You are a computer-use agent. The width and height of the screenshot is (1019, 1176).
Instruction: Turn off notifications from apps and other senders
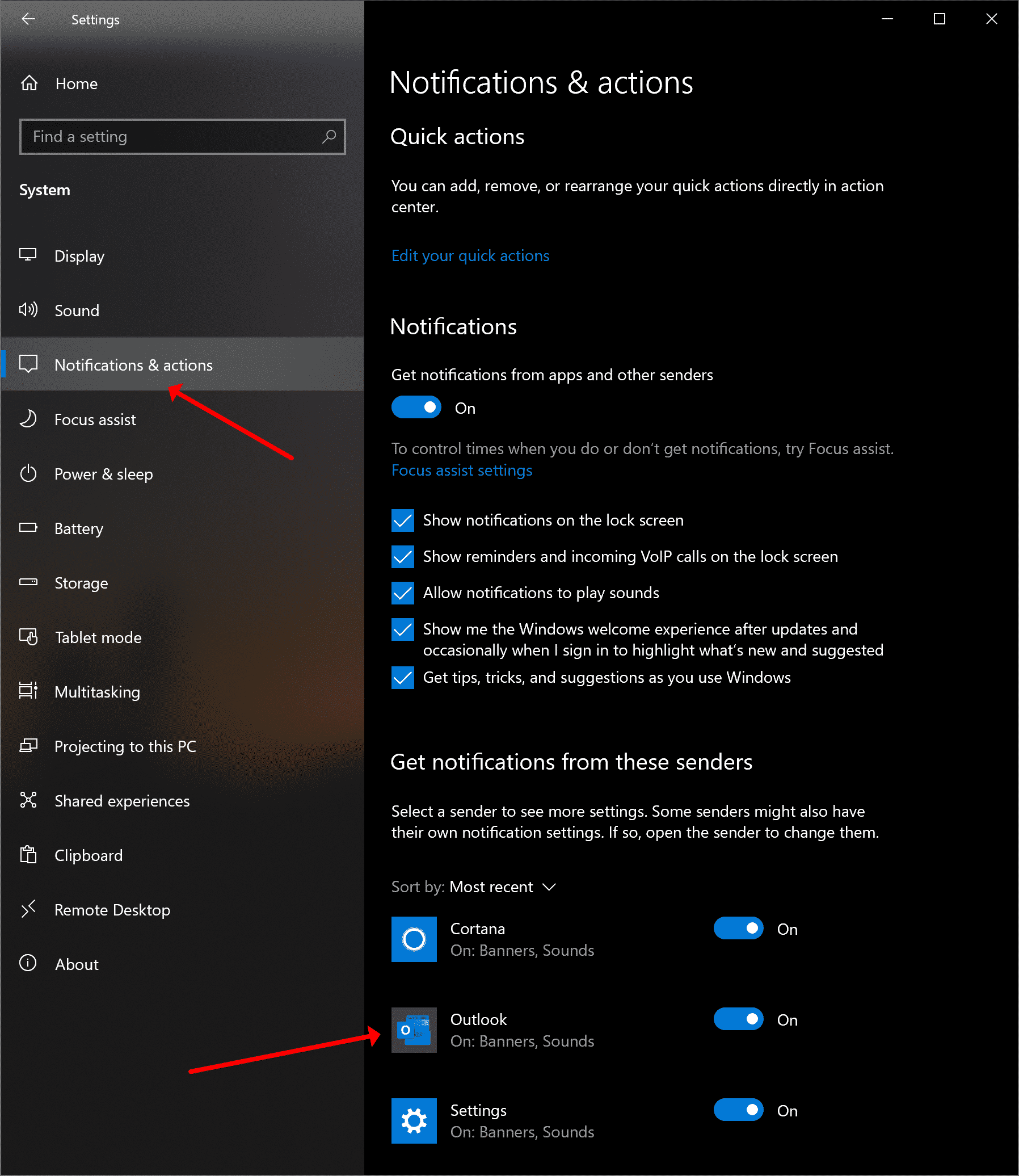coord(416,408)
